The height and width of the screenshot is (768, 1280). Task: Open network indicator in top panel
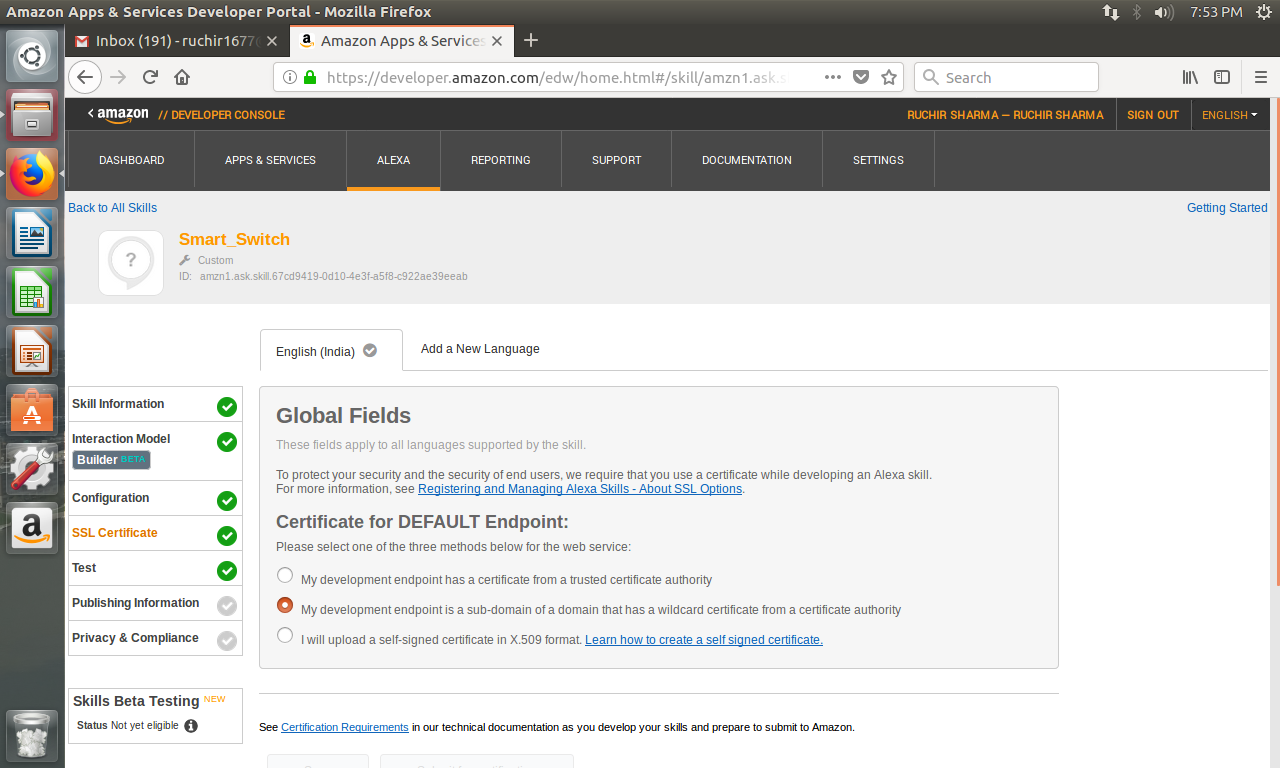(1111, 12)
